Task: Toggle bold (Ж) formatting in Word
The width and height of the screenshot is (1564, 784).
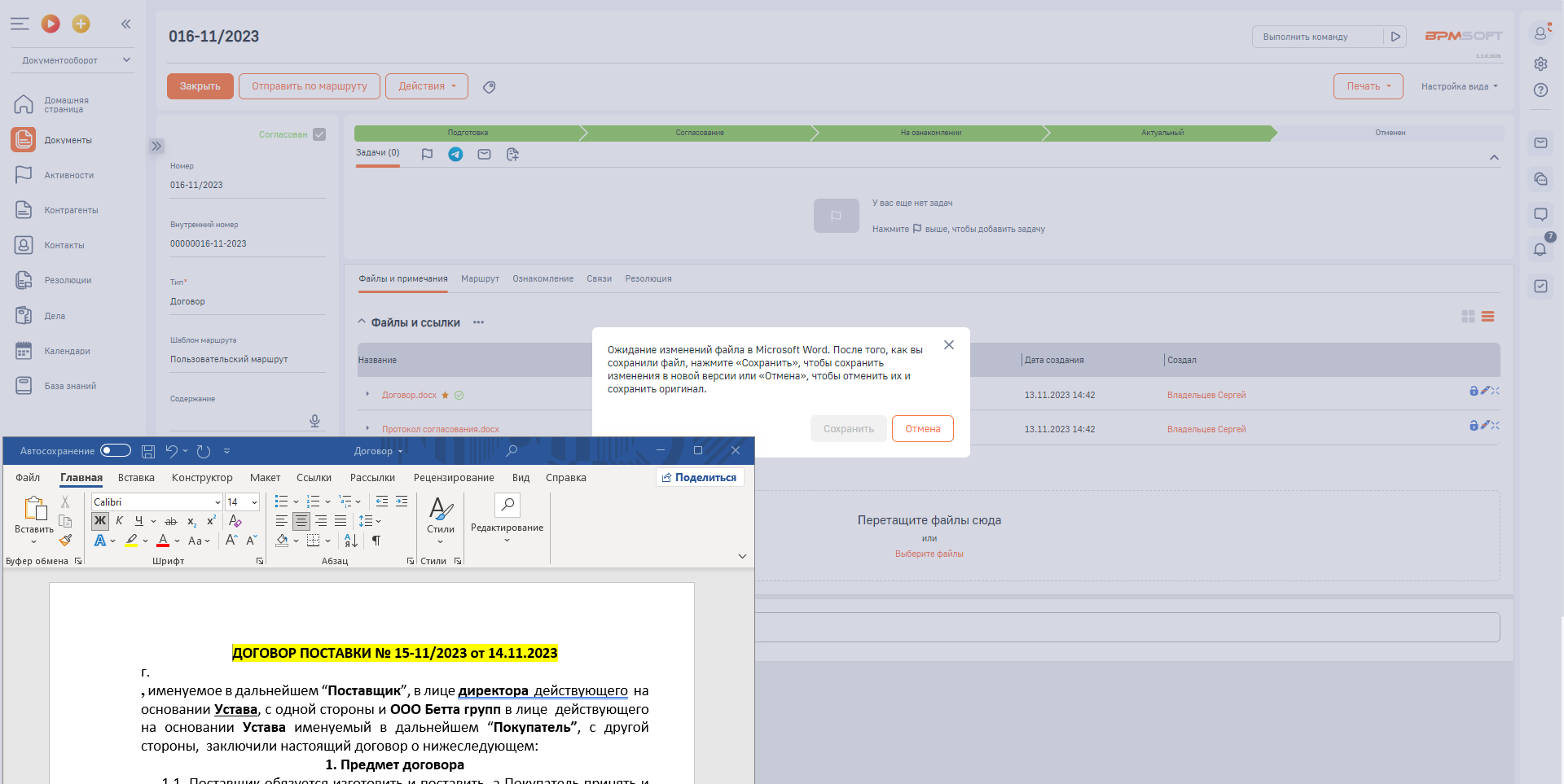Action: [x=100, y=521]
